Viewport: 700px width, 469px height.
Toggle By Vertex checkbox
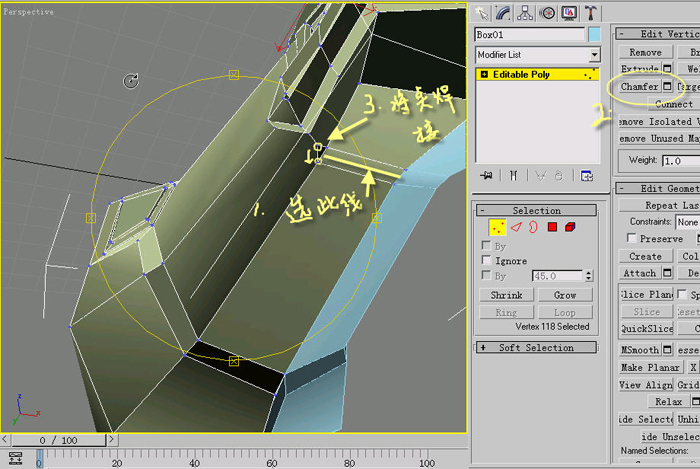click(x=487, y=245)
